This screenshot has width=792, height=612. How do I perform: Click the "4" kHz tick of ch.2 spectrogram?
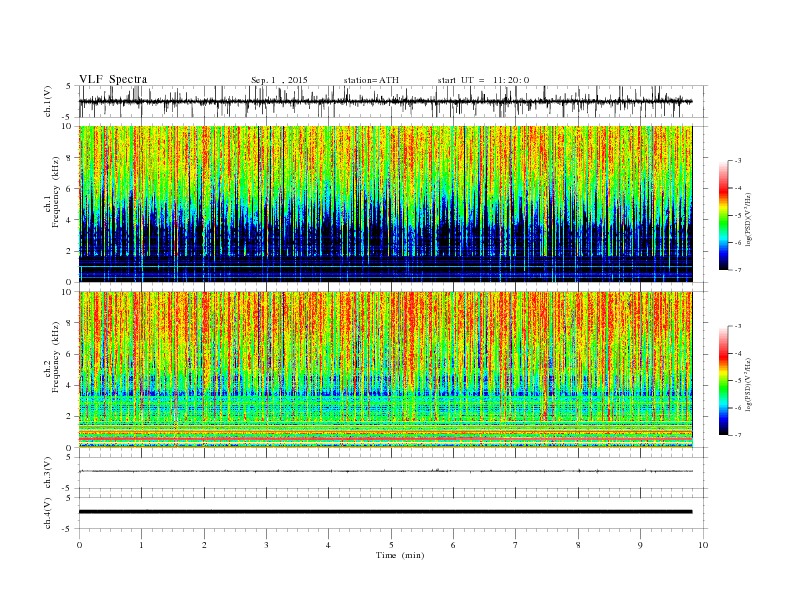[x=69, y=385]
